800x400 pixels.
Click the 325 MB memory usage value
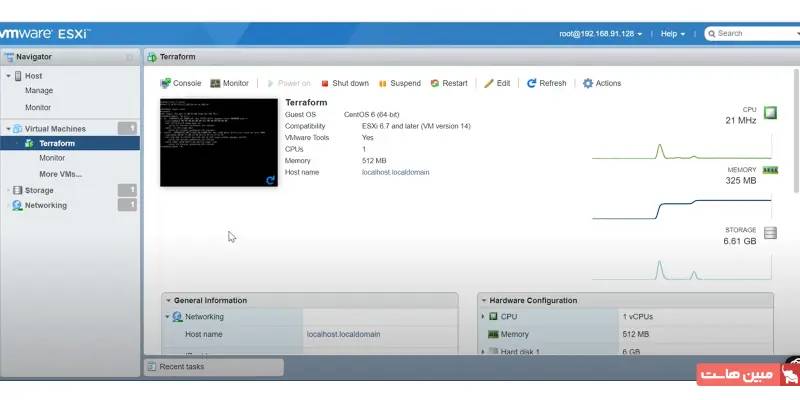(741, 181)
